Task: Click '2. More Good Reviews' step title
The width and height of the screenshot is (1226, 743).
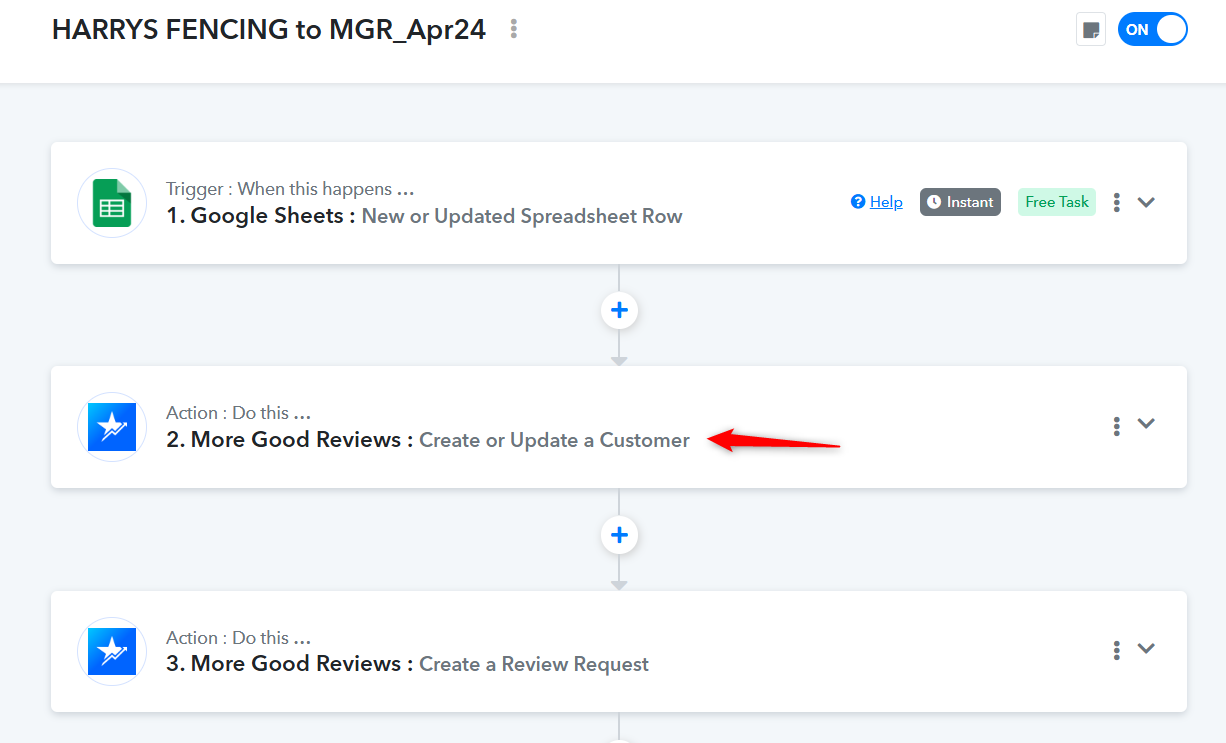Action: (289, 440)
